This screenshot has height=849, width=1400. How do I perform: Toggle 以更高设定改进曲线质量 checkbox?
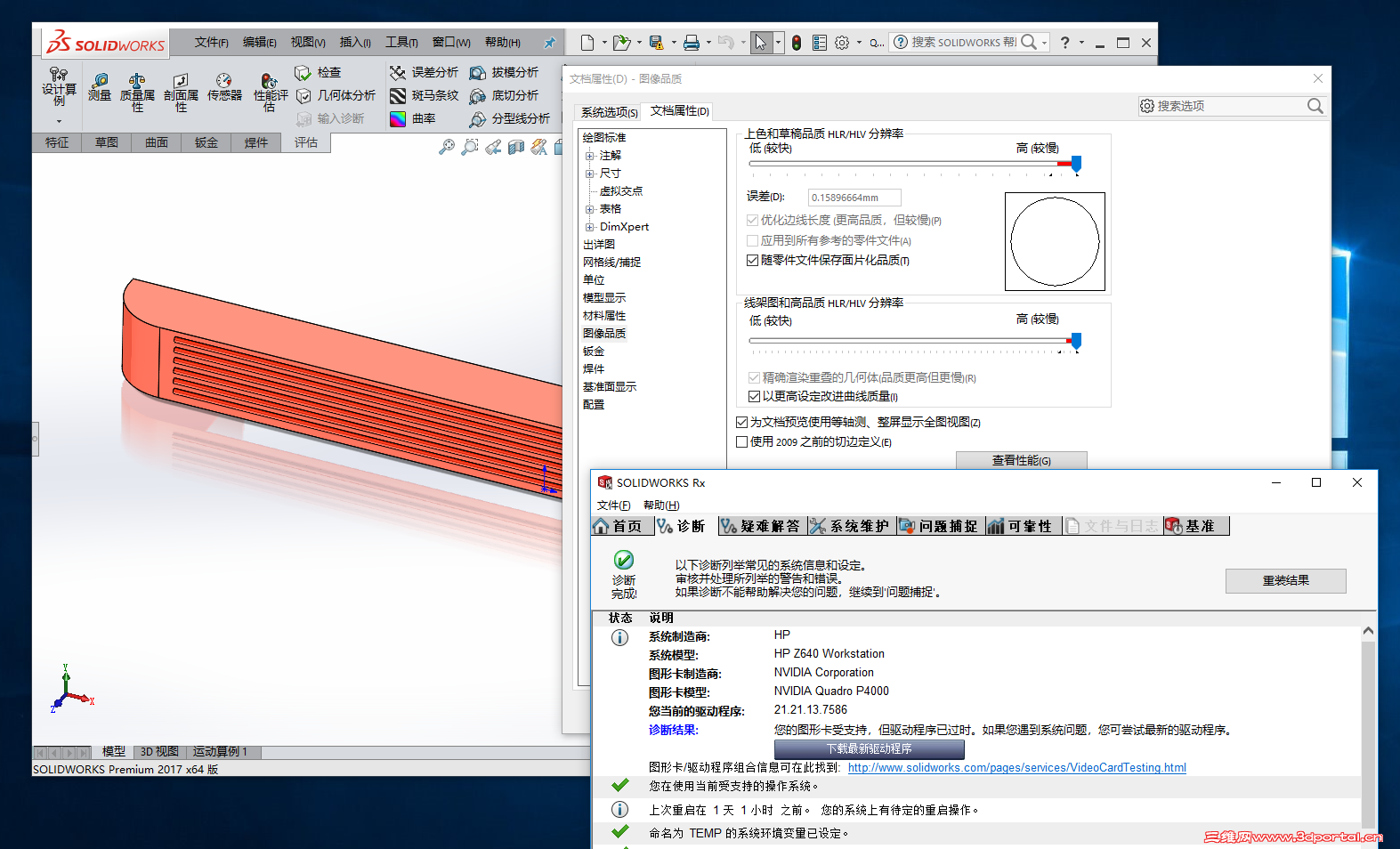(755, 396)
